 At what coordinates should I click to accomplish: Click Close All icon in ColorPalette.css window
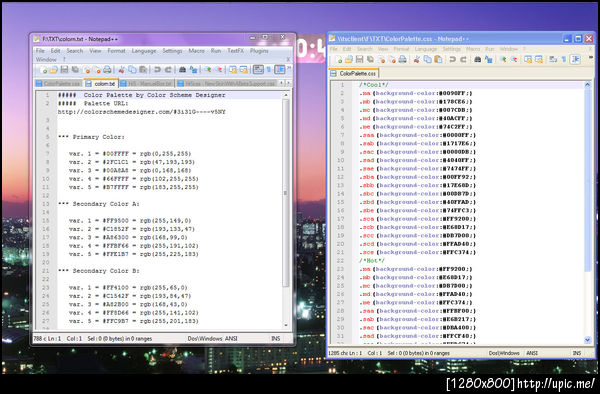(x=393, y=59)
